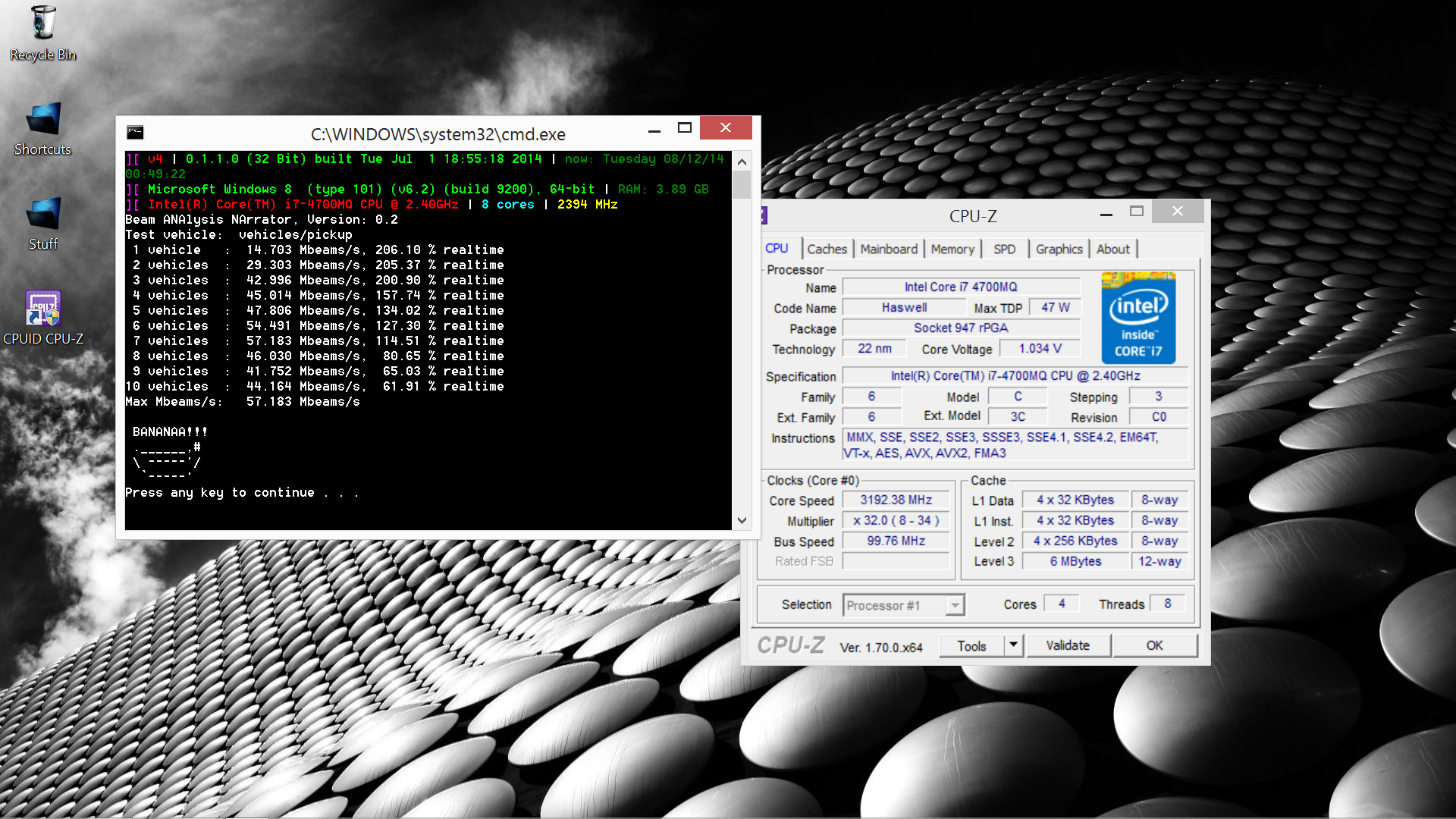Click the Validate button
The image size is (1456, 819).
click(x=1068, y=645)
